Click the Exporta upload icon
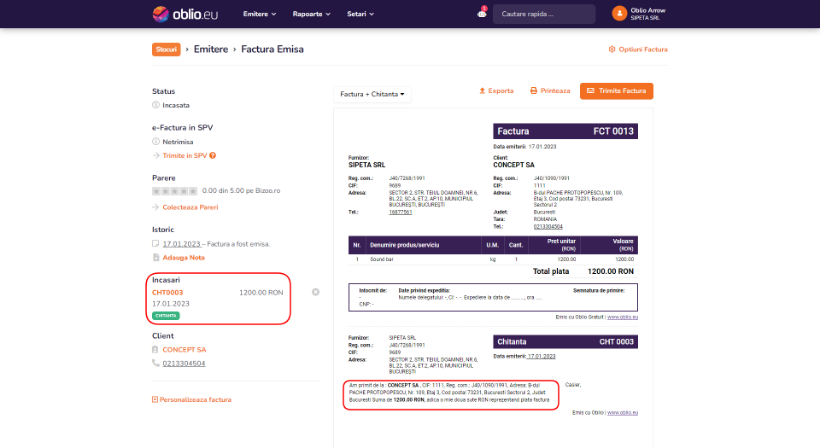The height and width of the screenshot is (448, 820). (x=482, y=90)
